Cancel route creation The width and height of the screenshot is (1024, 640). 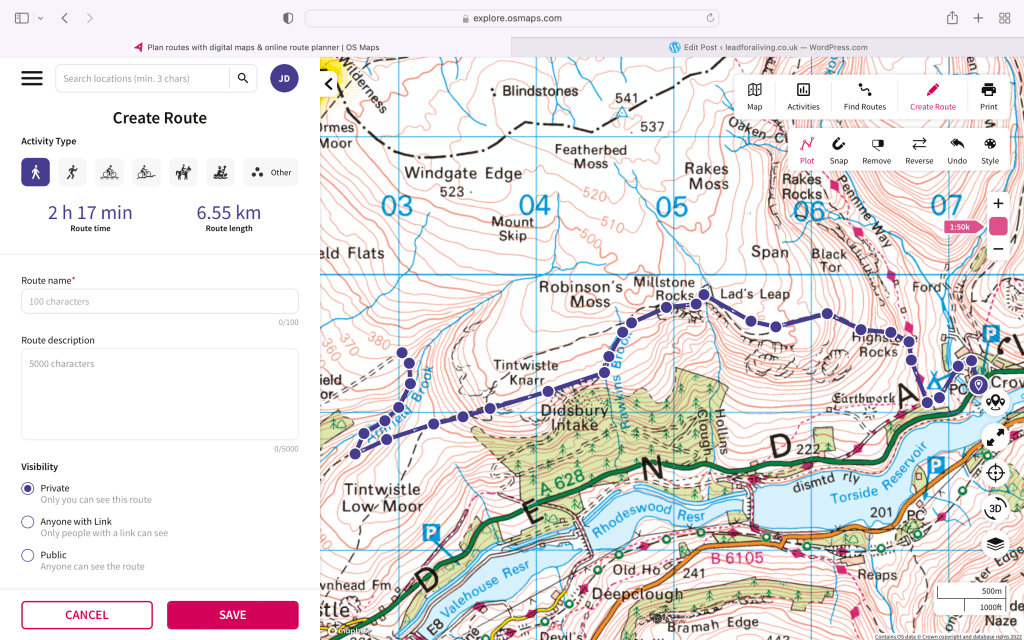(x=87, y=615)
